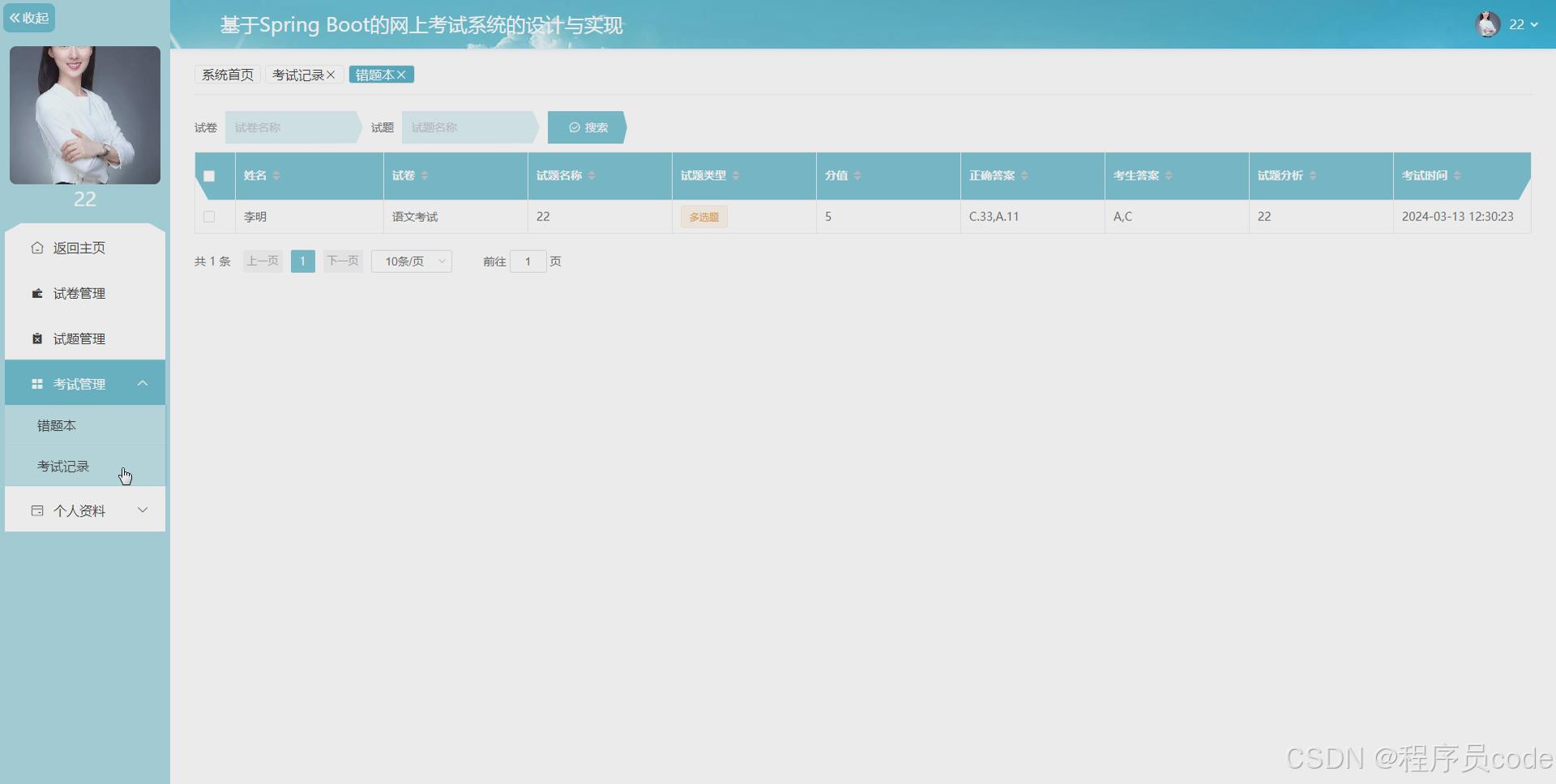Sort by 正确答案 column
The height and width of the screenshot is (784, 1556).
[1024, 176]
